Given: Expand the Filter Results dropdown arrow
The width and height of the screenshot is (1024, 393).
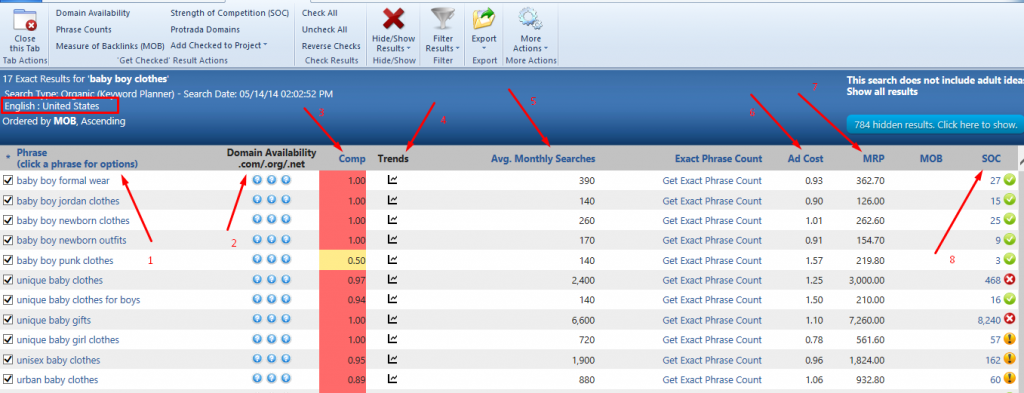Looking at the screenshot, I should coord(458,49).
